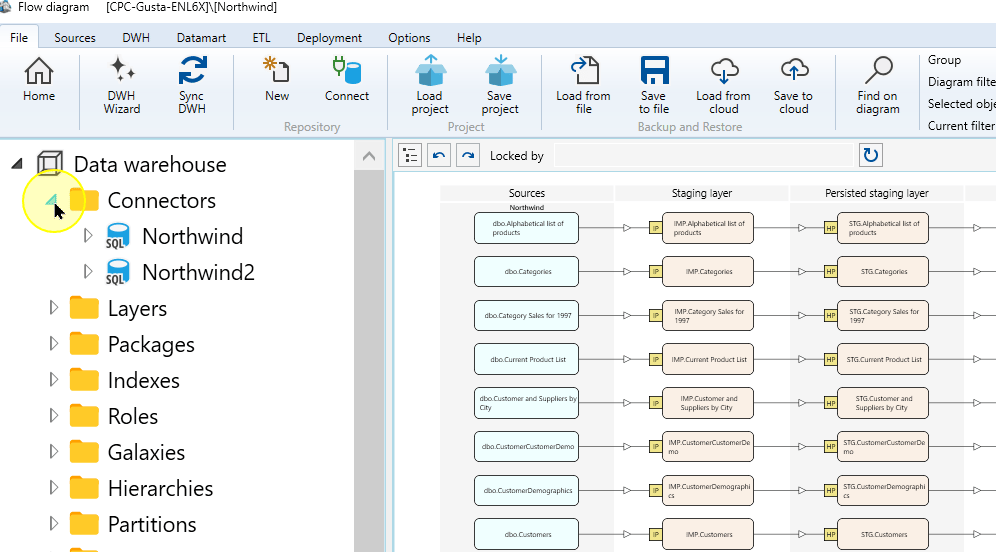The width and height of the screenshot is (996, 552).
Task: Click the Persisted staging layer header
Action: (877, 193)
